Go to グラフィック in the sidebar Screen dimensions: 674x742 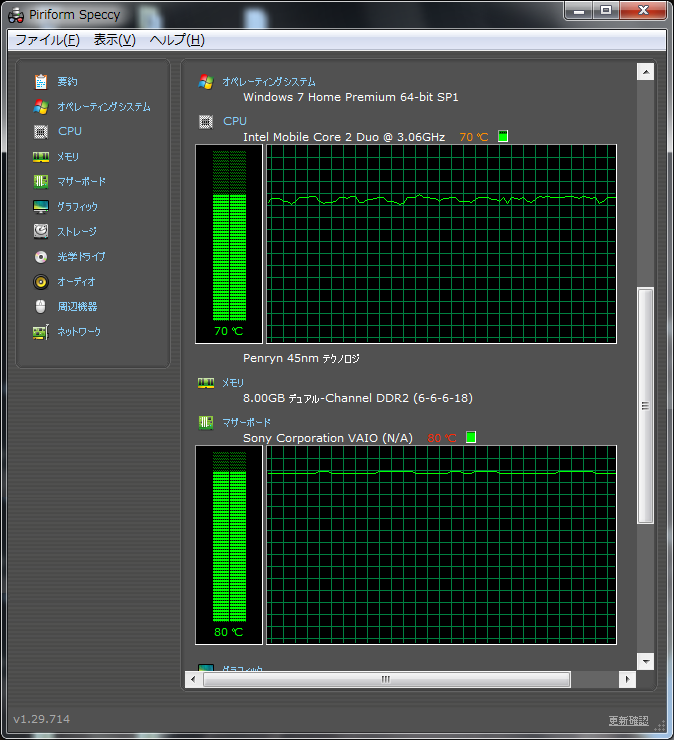[77, 207]
